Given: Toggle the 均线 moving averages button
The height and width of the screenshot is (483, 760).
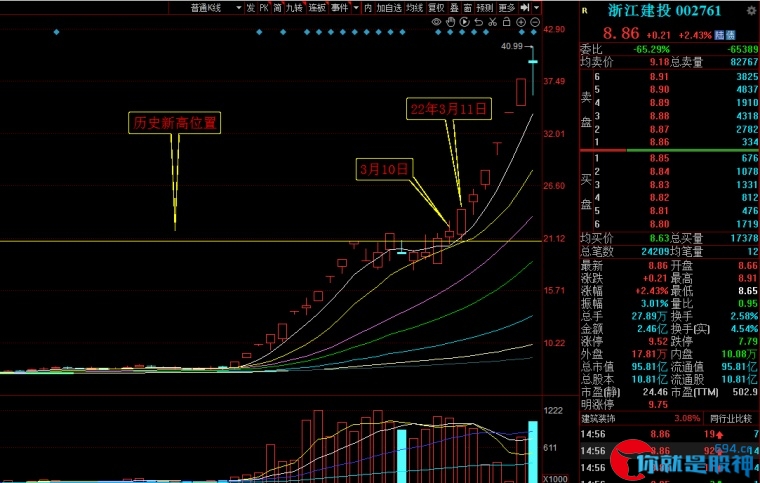Looking at the screenshot, I should (x=415, y=8).
